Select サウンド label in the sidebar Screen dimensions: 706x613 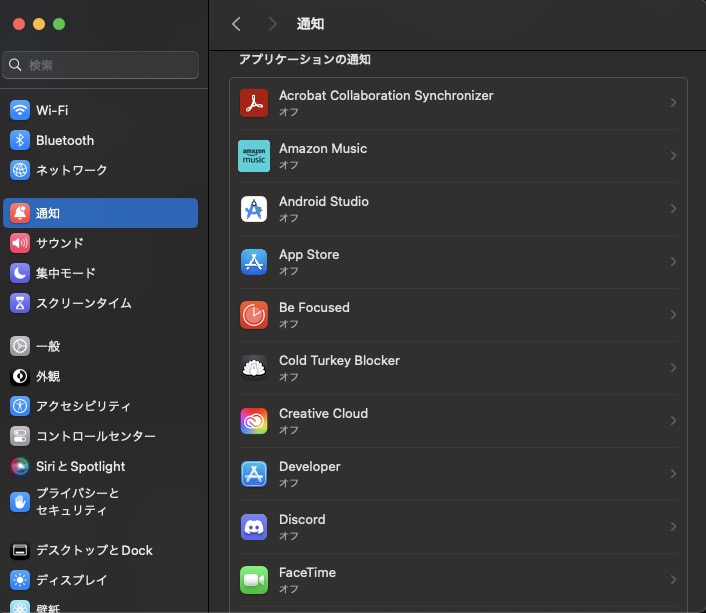(x=60, y=243)
